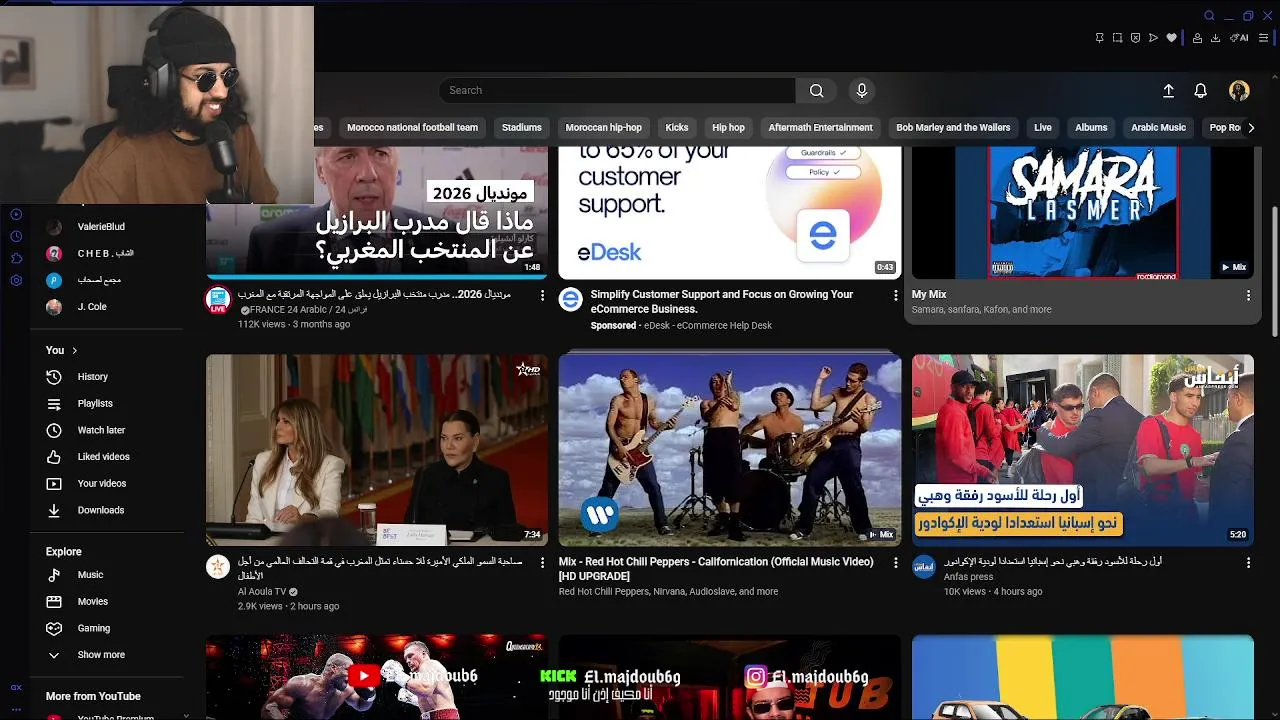The height and width of the screenshot is (720, 1280).
Task: Click the page vertical scrollbar
Action: pos(1274,270)
